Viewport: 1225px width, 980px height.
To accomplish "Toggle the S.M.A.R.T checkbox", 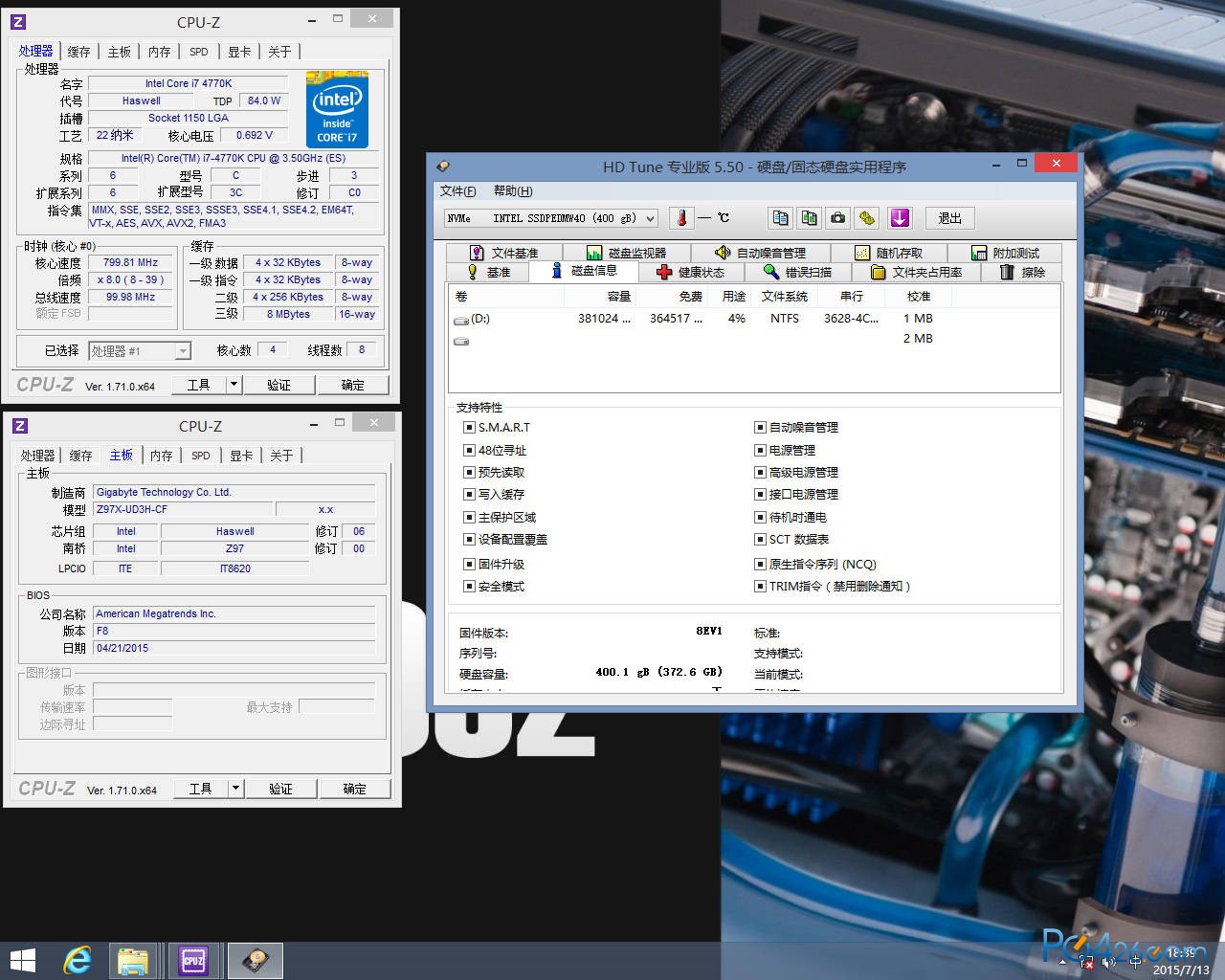I will click(x=469, y=428).
